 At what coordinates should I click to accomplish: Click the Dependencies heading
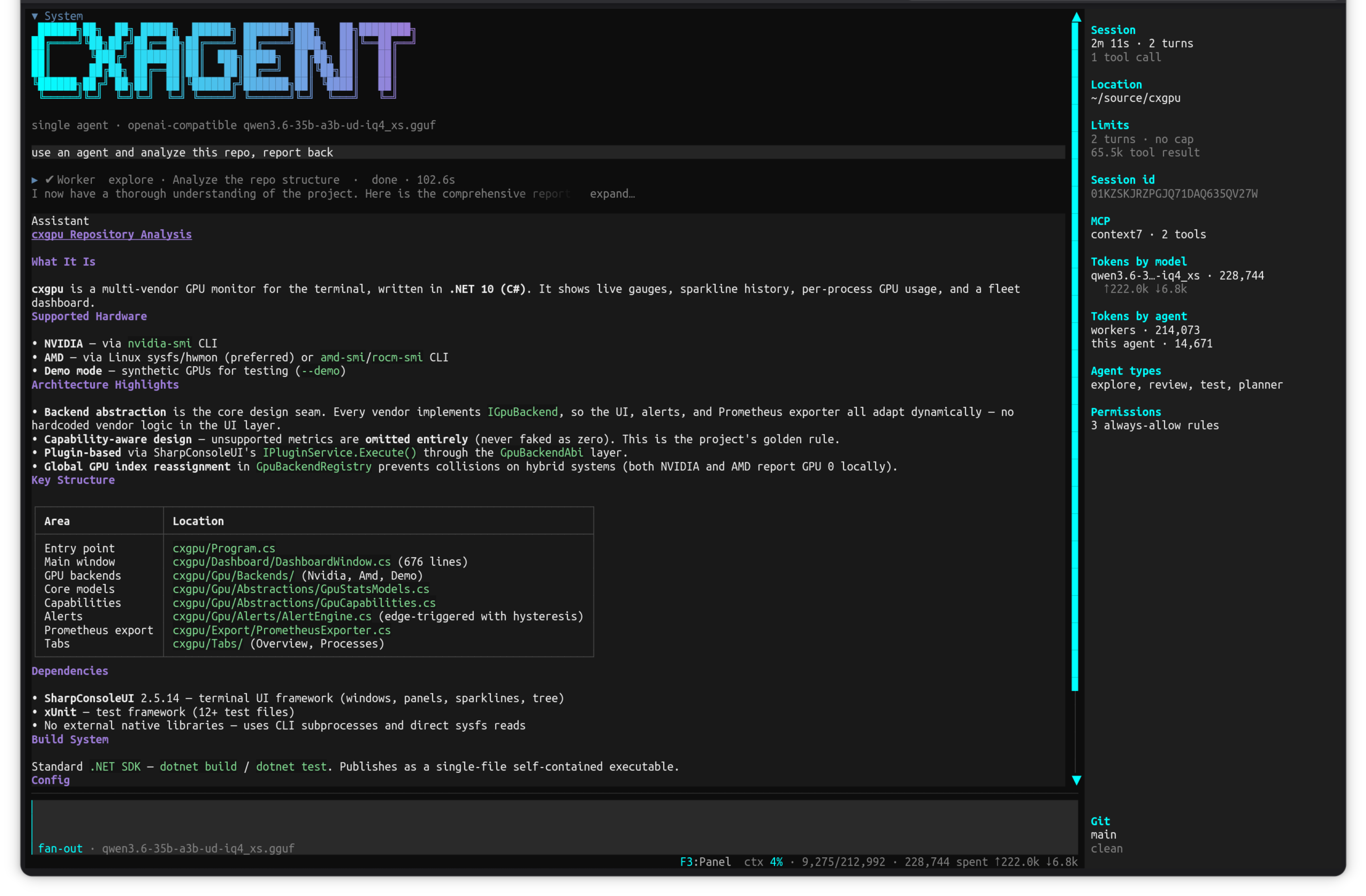pyautogui.click(x=69, y=671)
